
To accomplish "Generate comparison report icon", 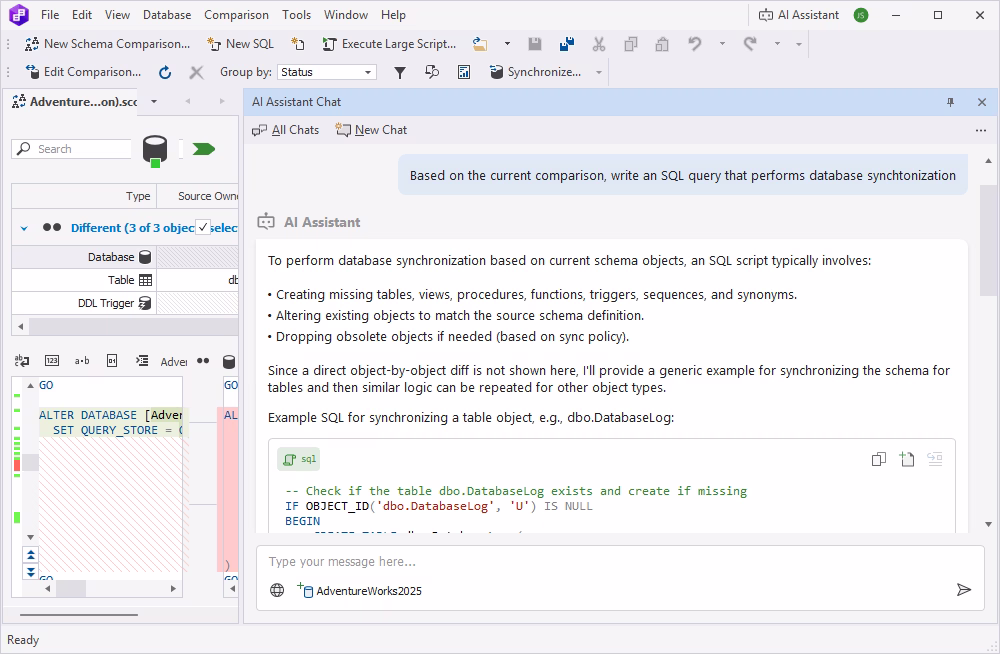I will pyautogui.click(x=464, y=72).
